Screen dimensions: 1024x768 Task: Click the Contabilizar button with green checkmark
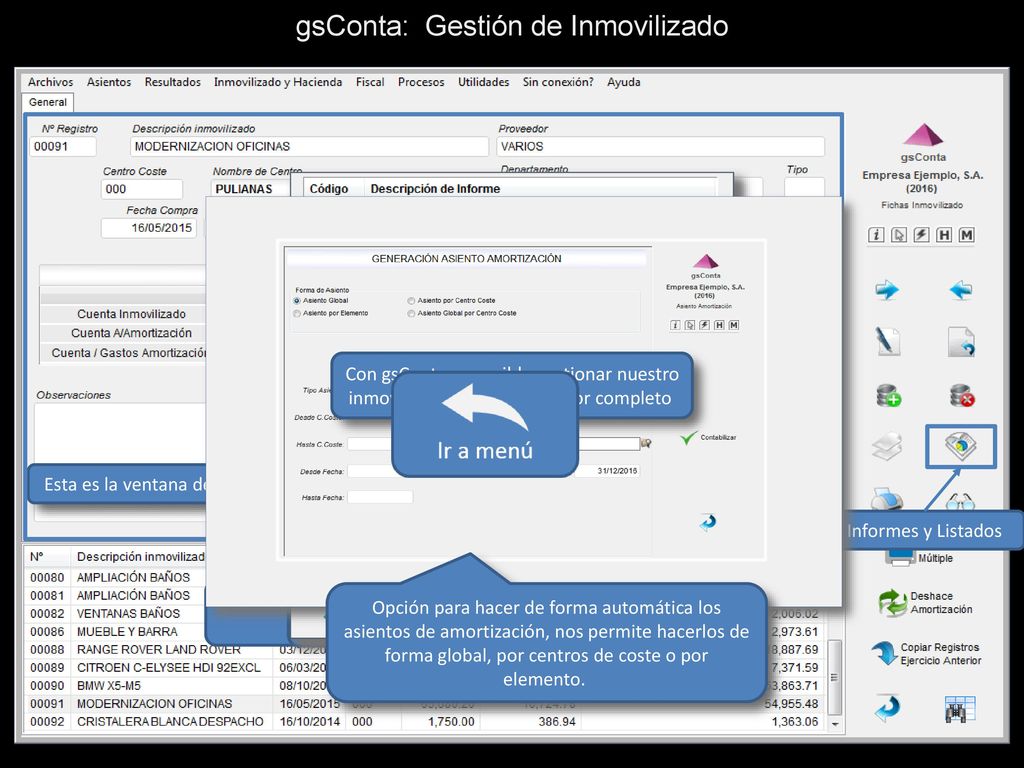point(707,438)
